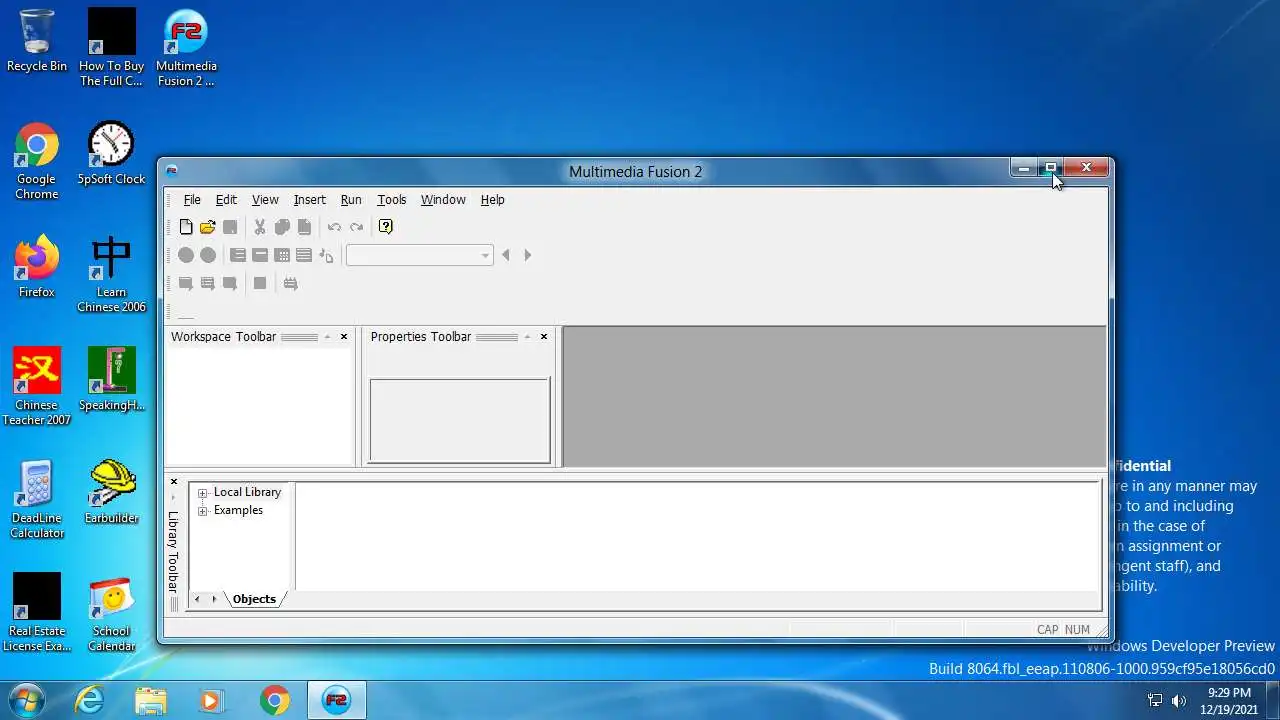Click the Stop square icon
The height and width of the screenshot is (720, 1280).
tap(260, 283)
